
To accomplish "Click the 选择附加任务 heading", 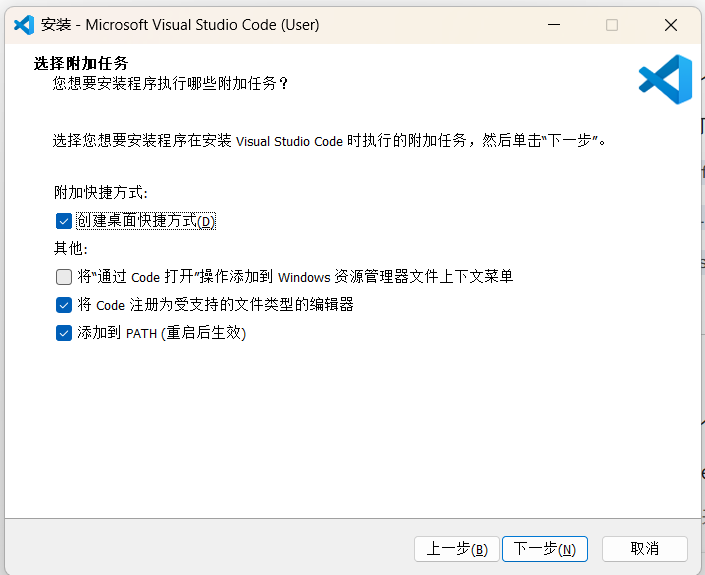I will coord(81,63).
